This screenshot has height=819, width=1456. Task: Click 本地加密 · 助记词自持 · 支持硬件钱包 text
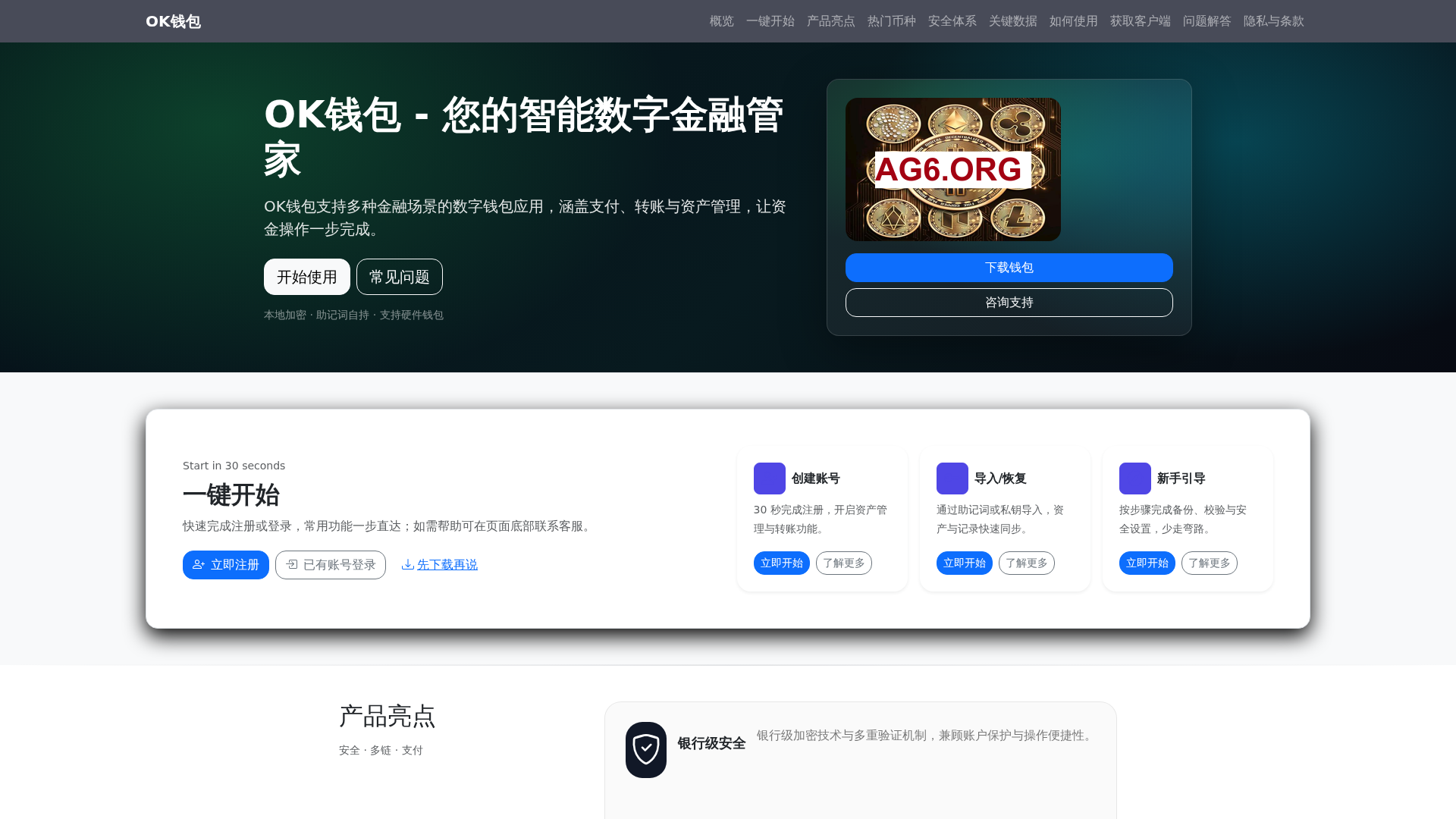pos(353,315)
